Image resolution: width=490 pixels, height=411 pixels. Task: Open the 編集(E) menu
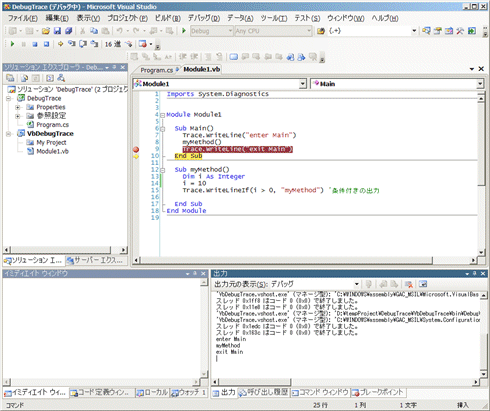(x=57, y=18)
